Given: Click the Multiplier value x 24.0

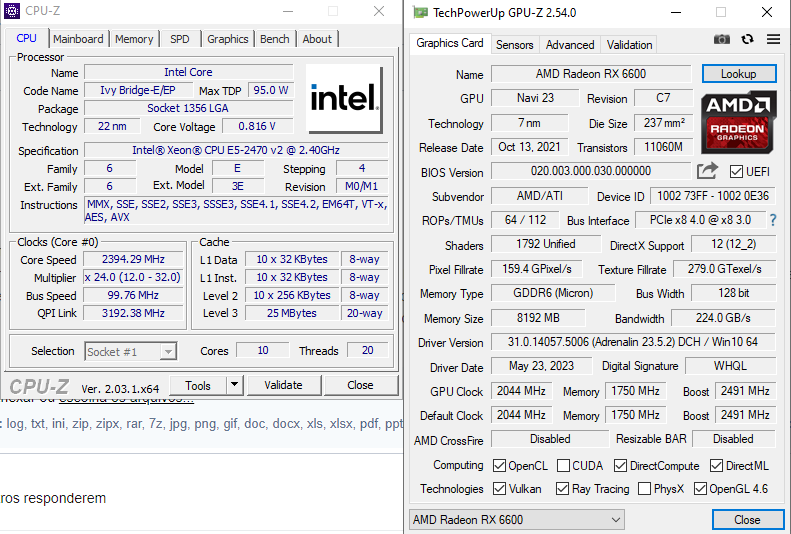Looking at the screenshot, I should click(133, 277).
